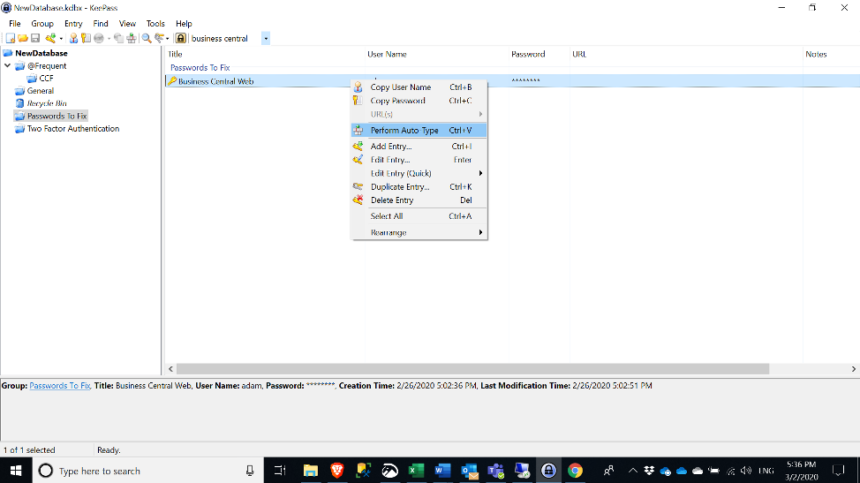
Task: Open Brave browser from the taskbar
Action: [337, 470]
